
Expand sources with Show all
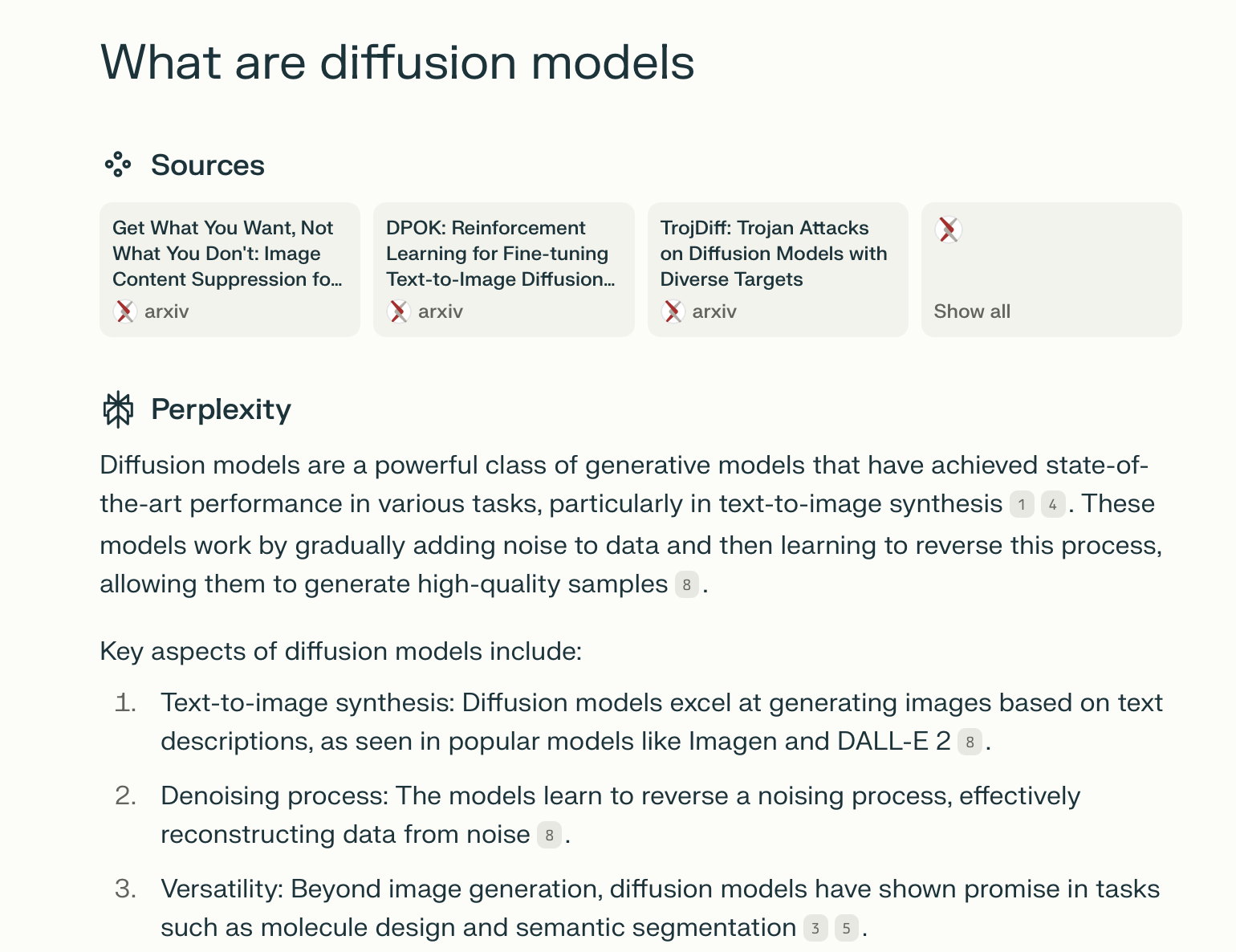coord(972,311)
